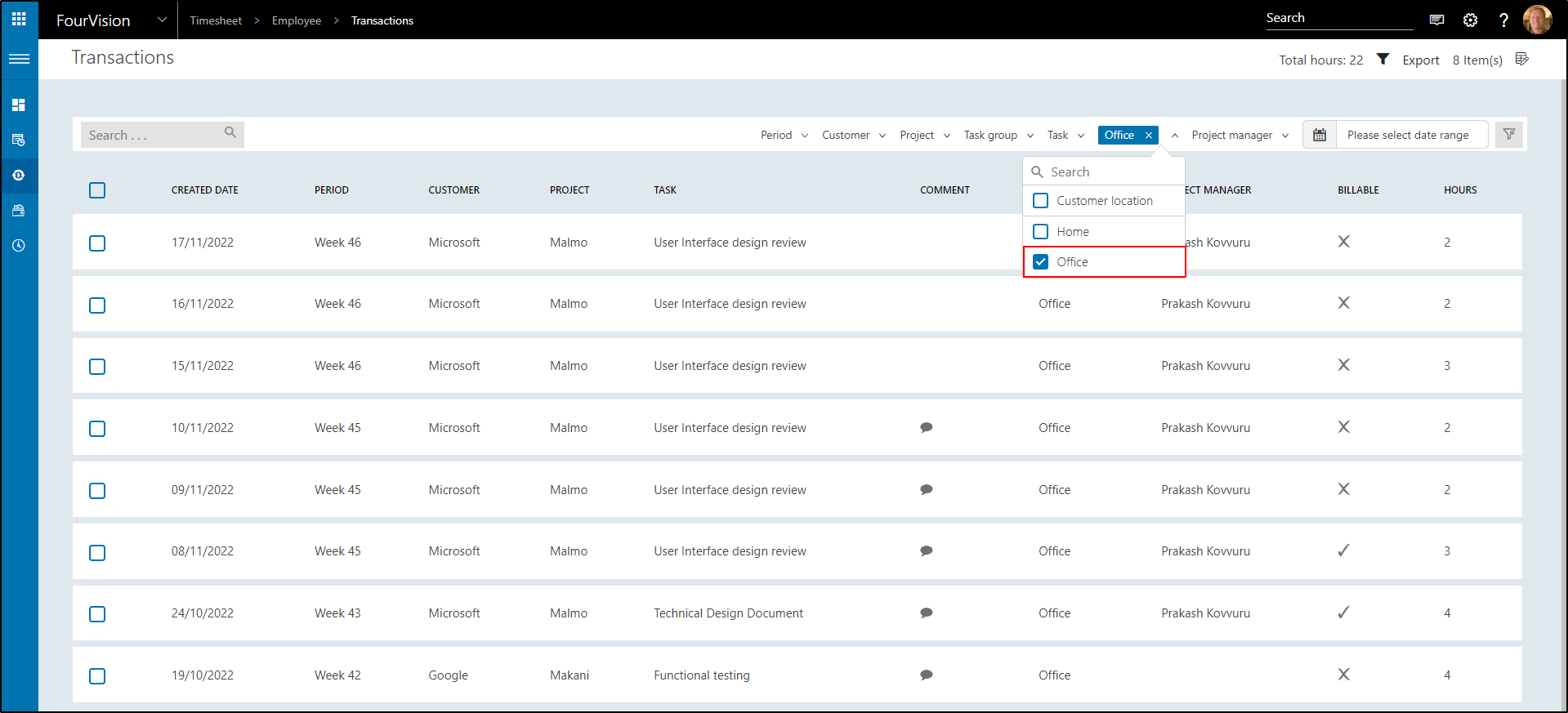
Task: Open the calendar date picker icon
Action: [x=1320, y=135]
